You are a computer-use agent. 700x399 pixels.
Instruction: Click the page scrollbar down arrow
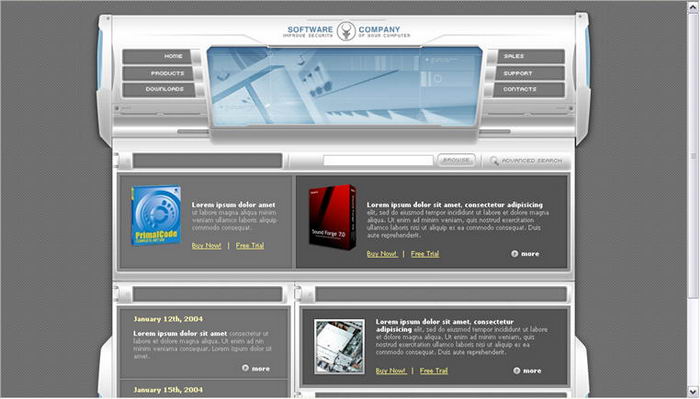(x=693, y=391)
